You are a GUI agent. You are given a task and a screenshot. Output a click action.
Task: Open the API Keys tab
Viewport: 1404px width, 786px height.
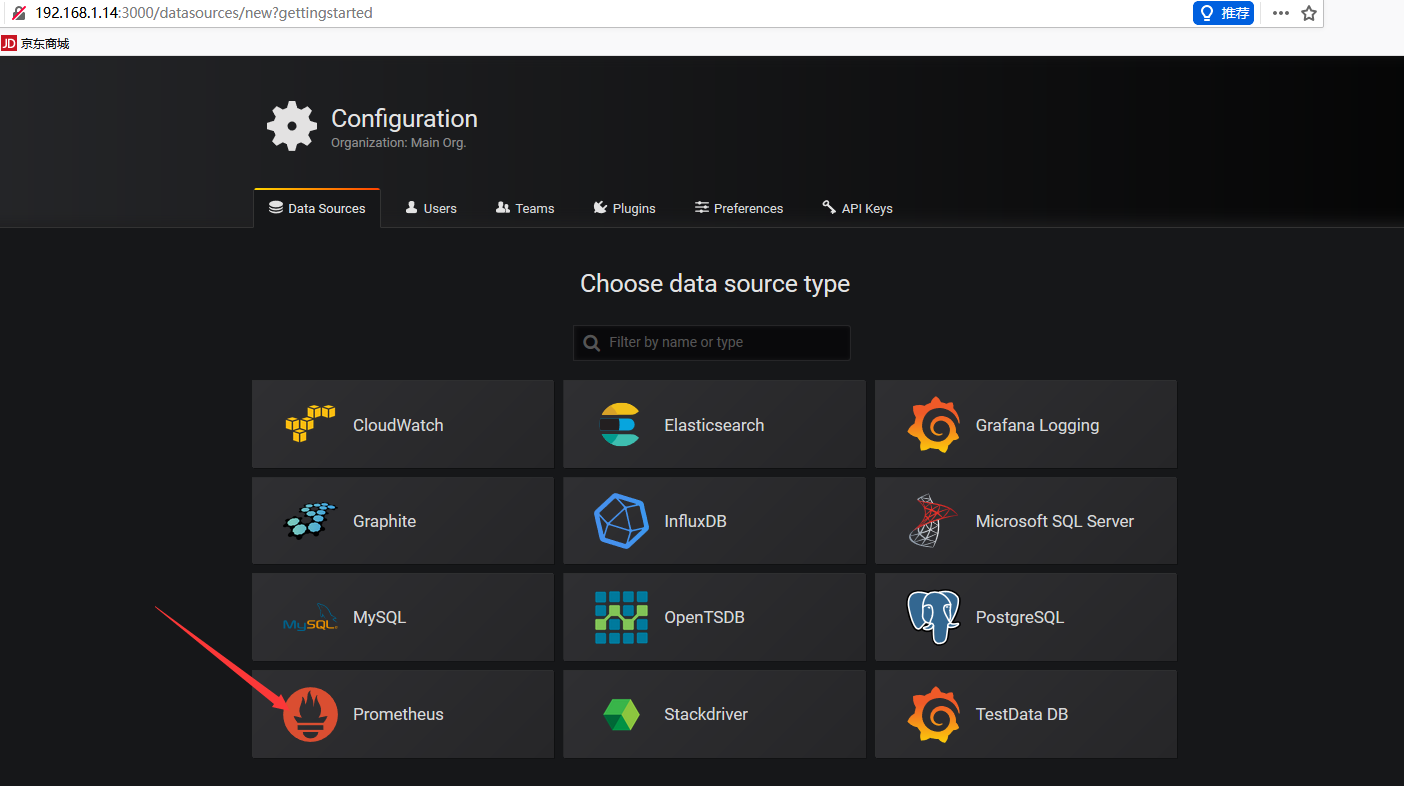[857, 208]
